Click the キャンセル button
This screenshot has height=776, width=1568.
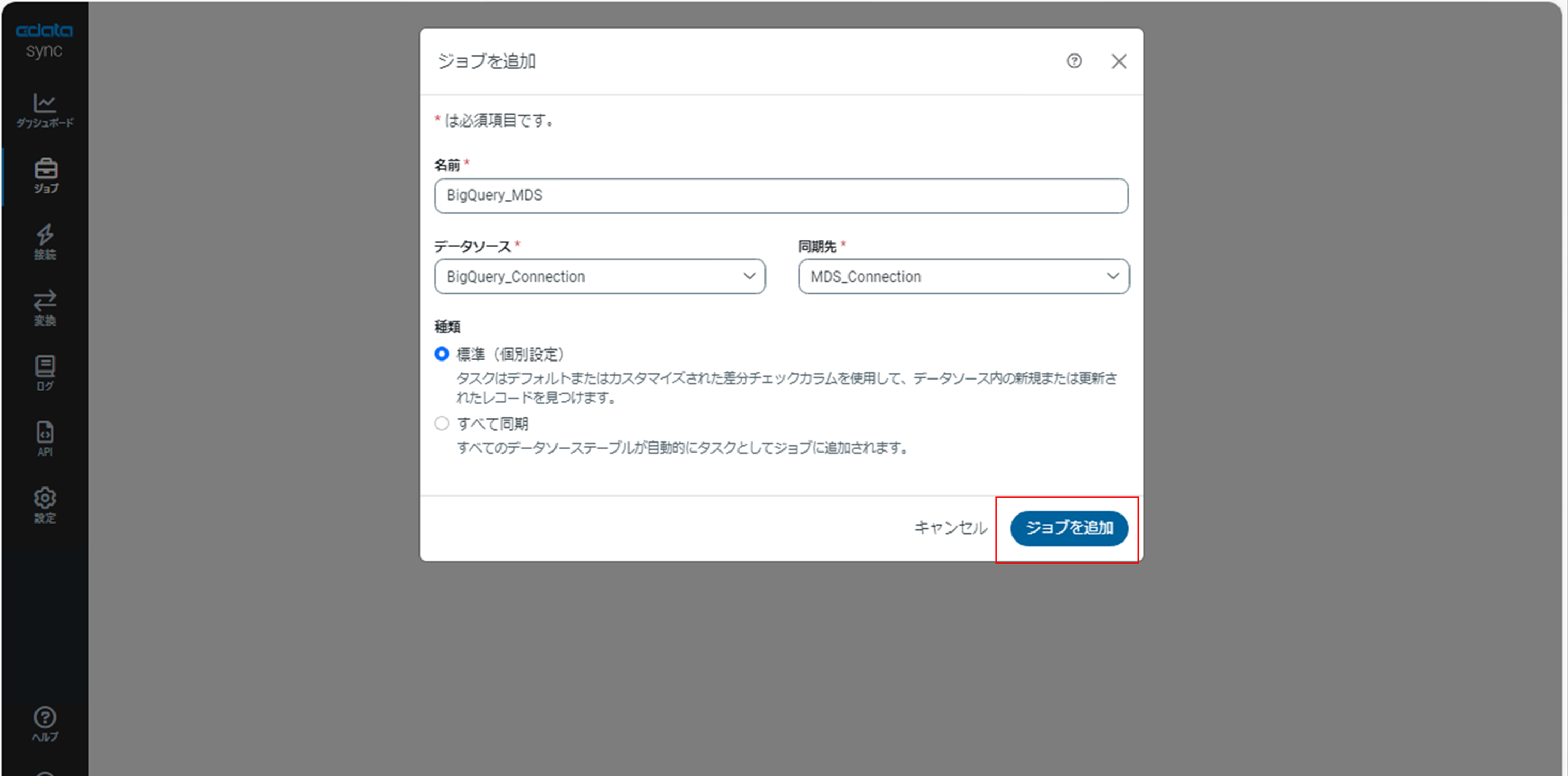[951, 528]
